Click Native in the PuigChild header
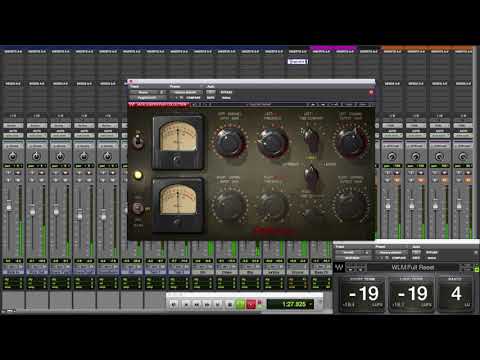480x360 pixels. pos(226,98)
